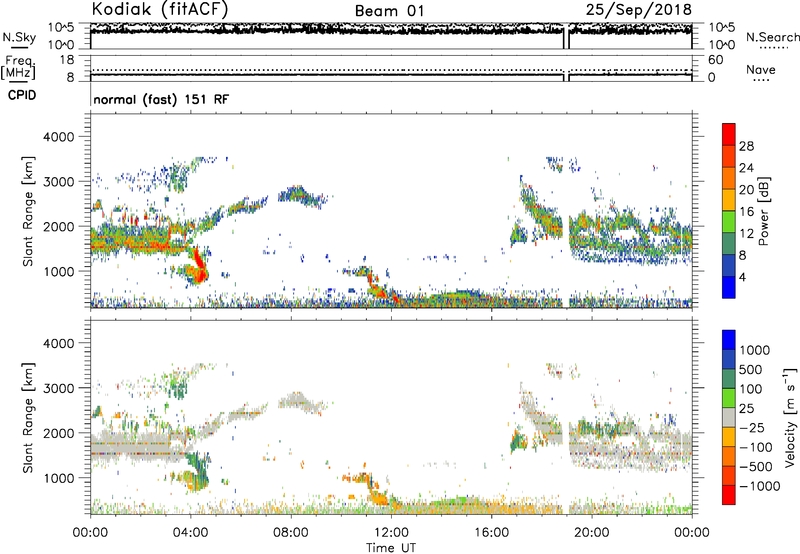Click the '60' Nave axis tick
The height and width of the screenshot is (554, 800).
(x=715, y=60)
